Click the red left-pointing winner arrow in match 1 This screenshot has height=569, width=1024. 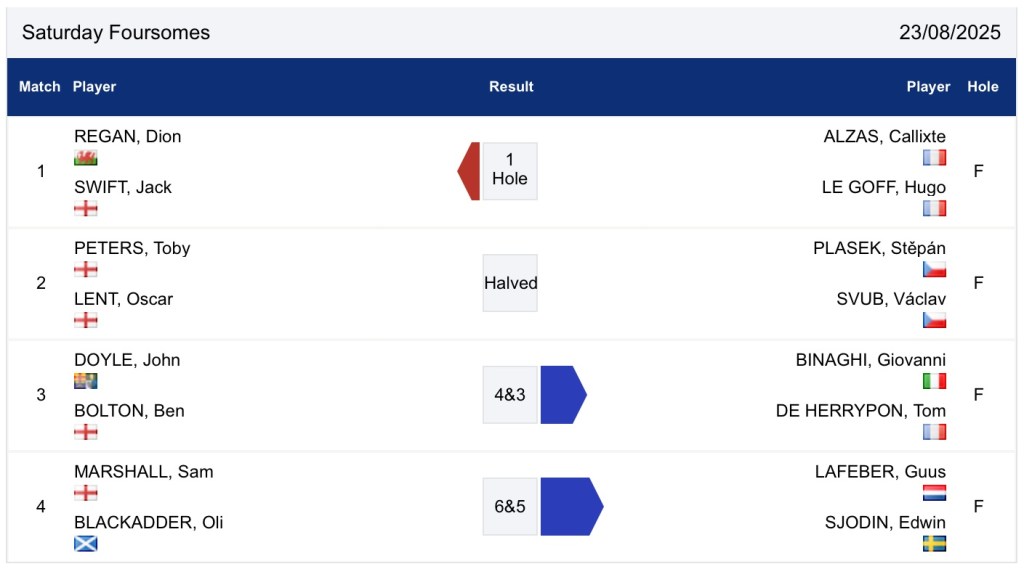tap(469, 171)
